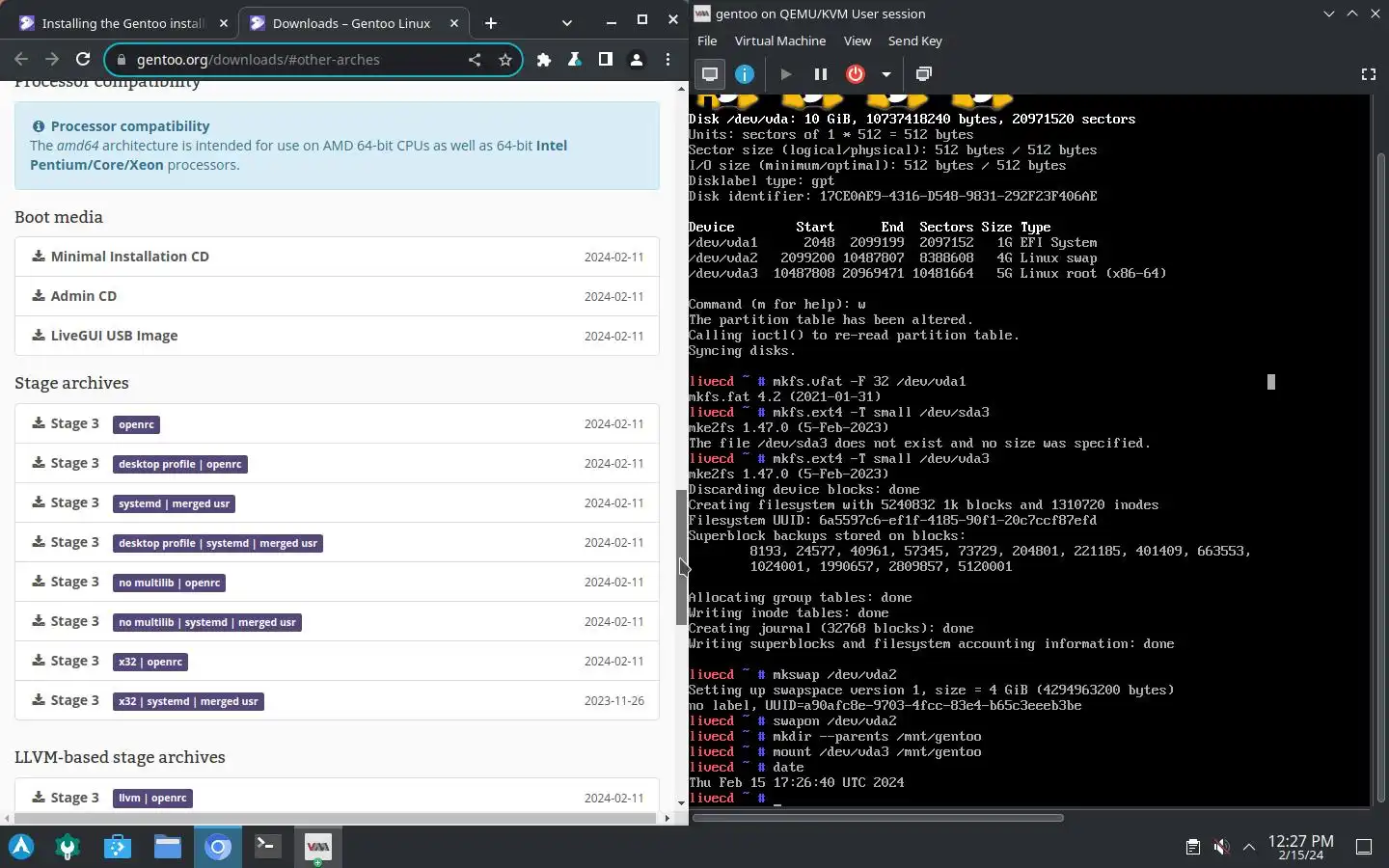
Task: Open a new browser tab
Action: 491,23
